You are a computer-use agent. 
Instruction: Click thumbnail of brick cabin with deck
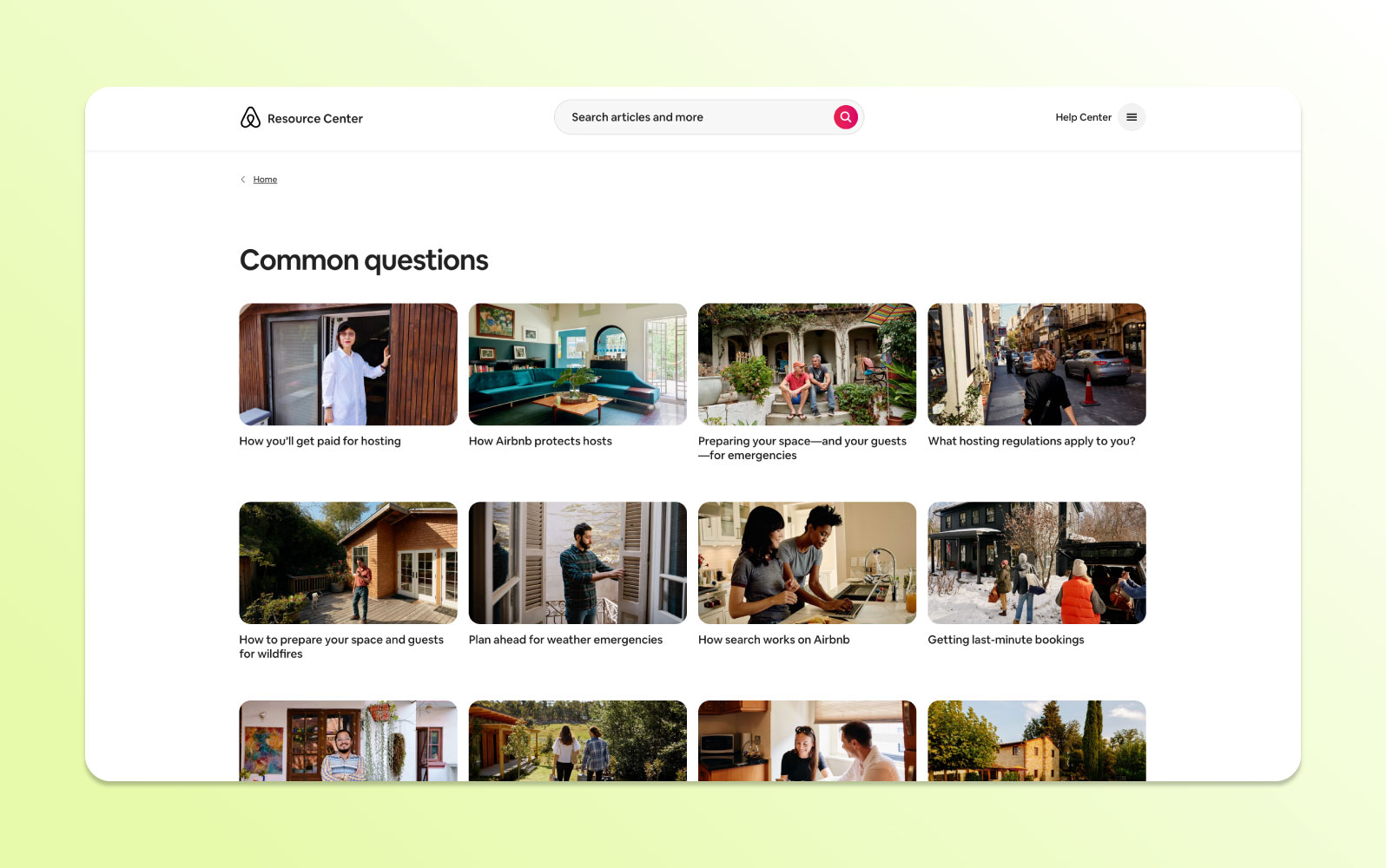[348, 562]
